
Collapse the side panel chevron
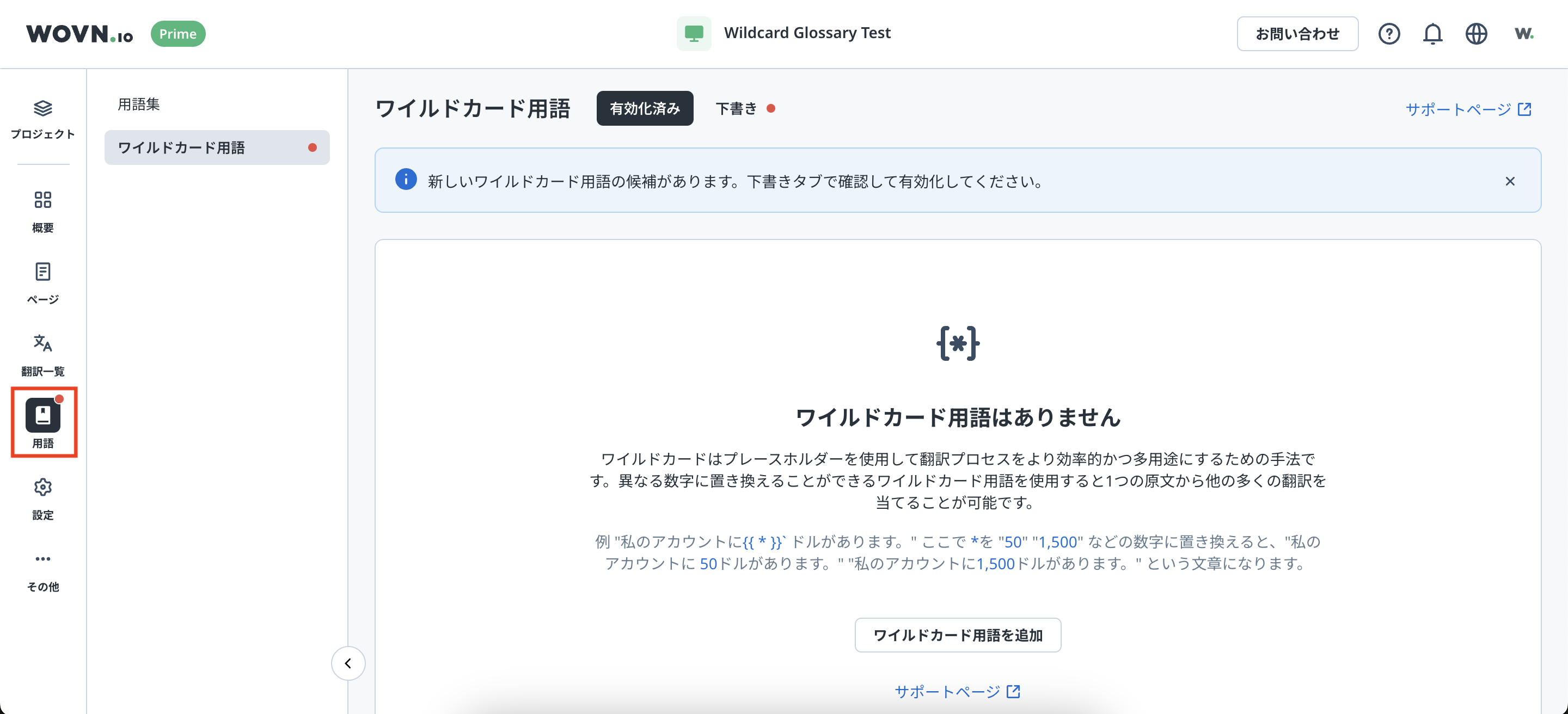pyautogui.click(x=348, y=663)
